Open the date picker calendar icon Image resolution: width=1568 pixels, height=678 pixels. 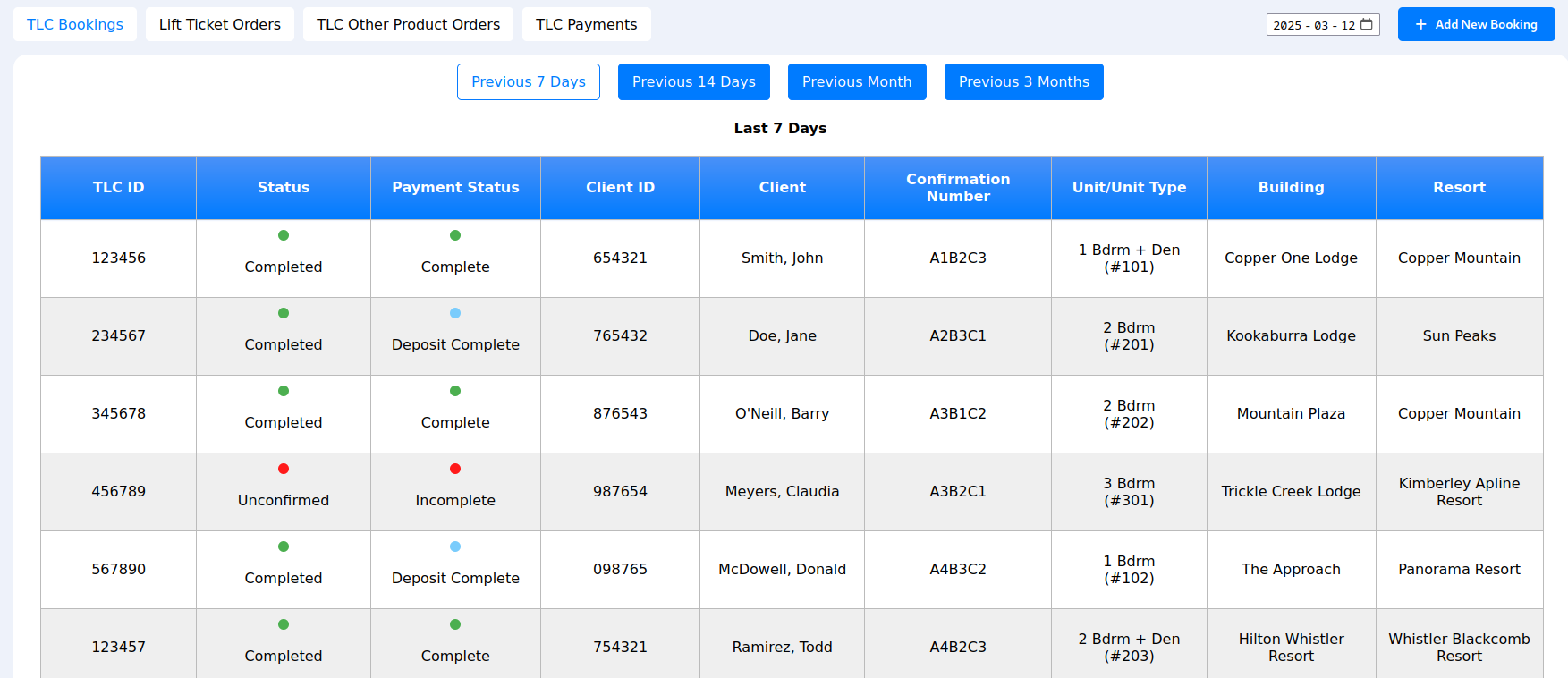(x=1367, y=24)
